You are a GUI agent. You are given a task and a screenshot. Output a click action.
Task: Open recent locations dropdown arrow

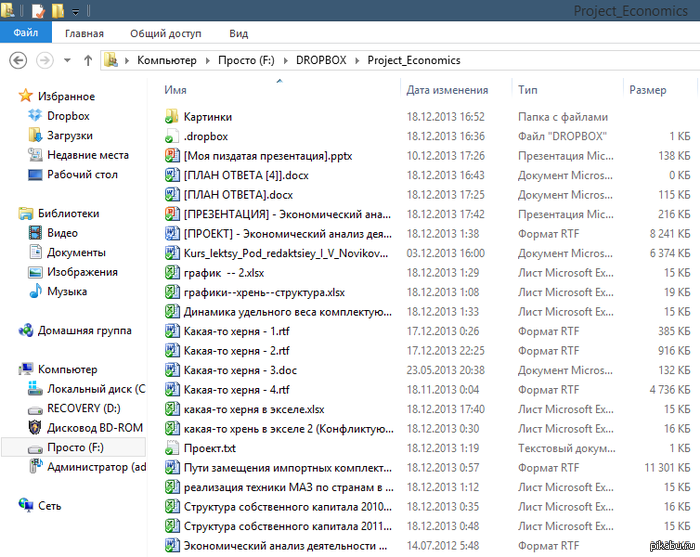click(x=68, y=61)
